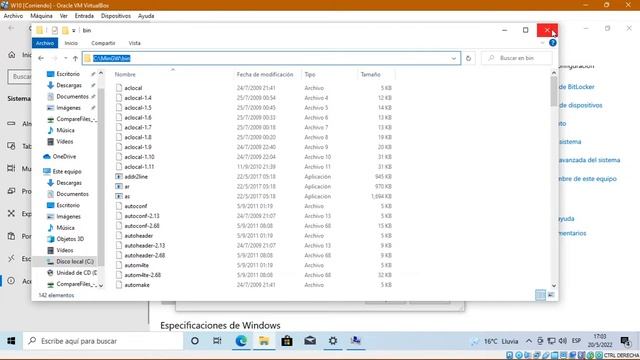Screen dimensions: 640x360
Task: Open File Explorer taskbar icon
Action: click(x=264, y=341)
